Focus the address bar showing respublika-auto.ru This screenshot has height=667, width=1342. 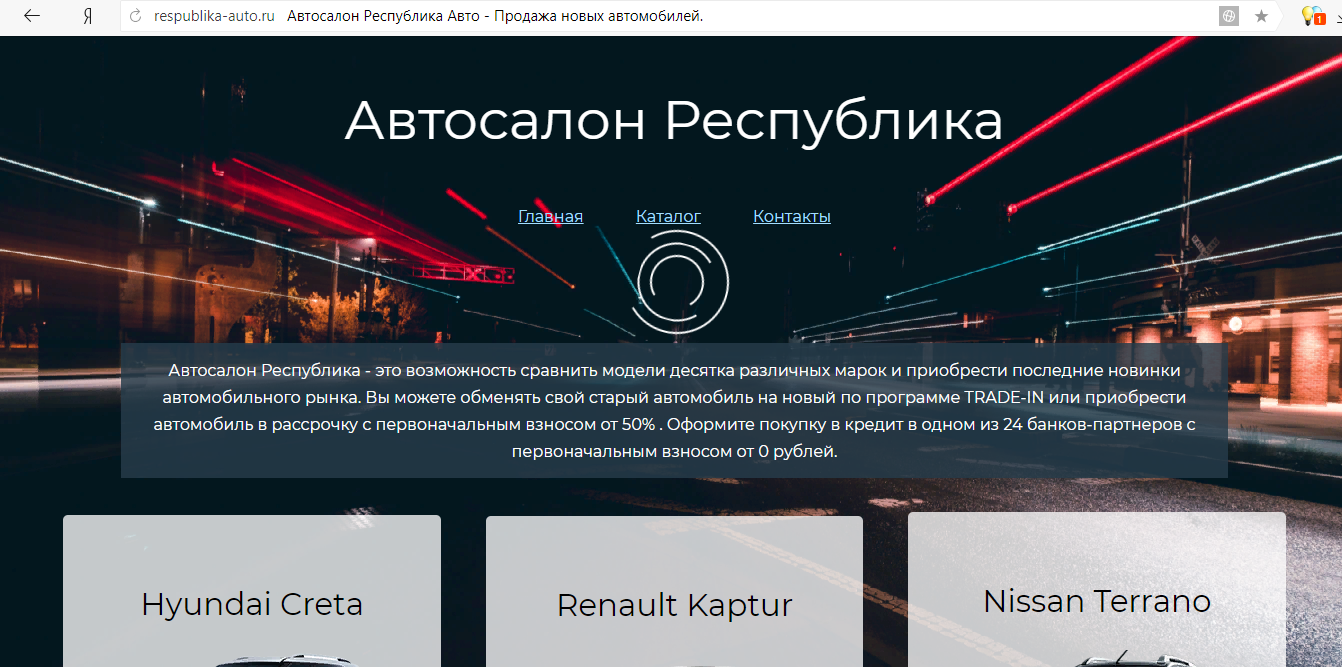coord(214,16)
